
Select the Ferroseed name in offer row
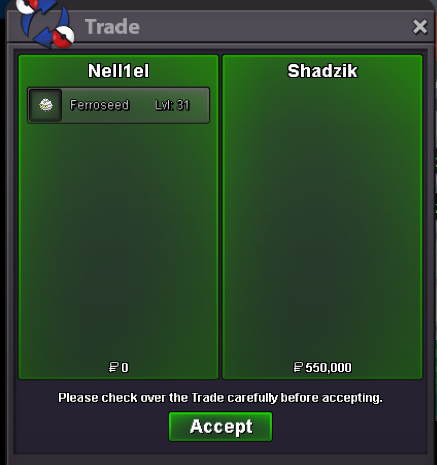click(99, 105)
